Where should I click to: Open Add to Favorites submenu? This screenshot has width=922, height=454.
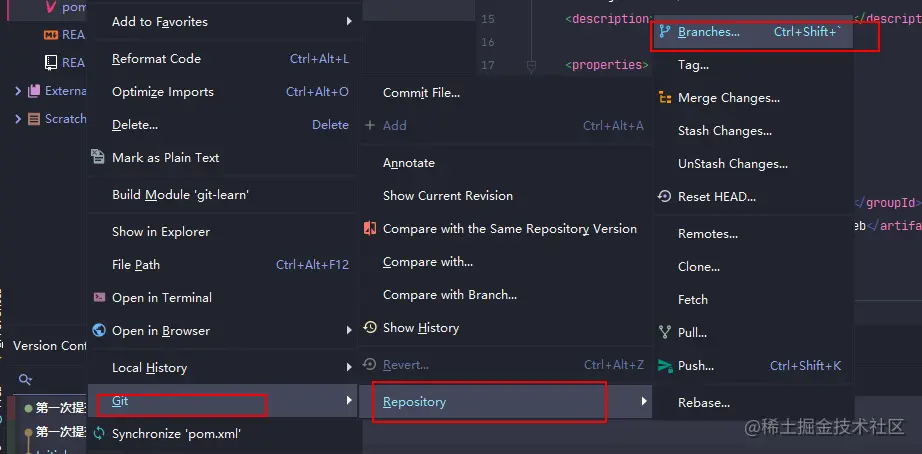click(222, 22)
